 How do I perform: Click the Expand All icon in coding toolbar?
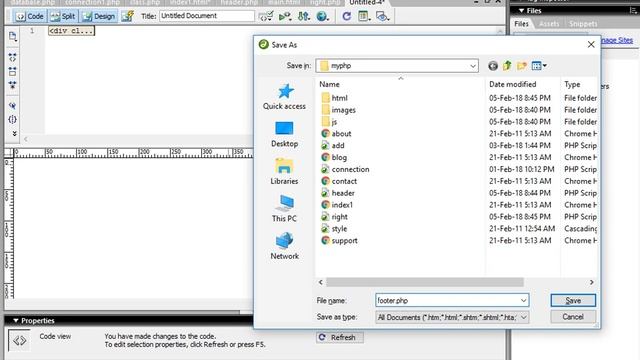click(13, 85)
